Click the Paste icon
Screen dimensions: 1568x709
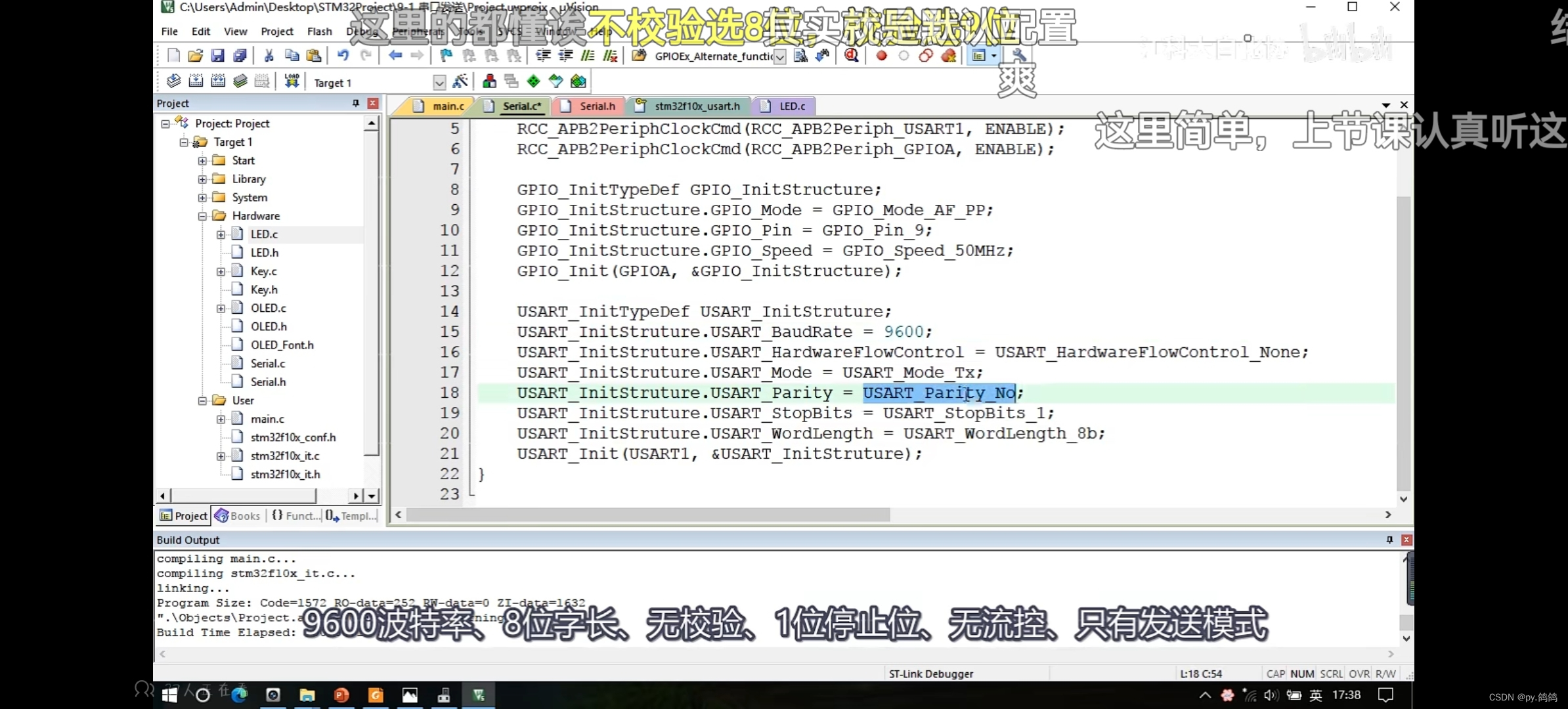pos(314,56)
